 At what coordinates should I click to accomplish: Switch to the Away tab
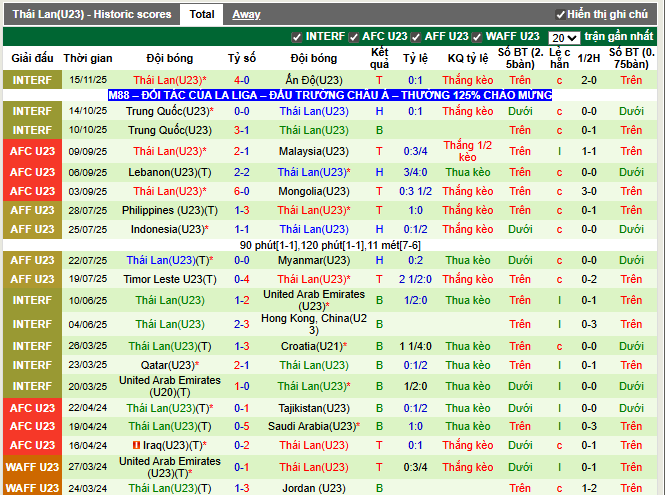tap(246, 14)
